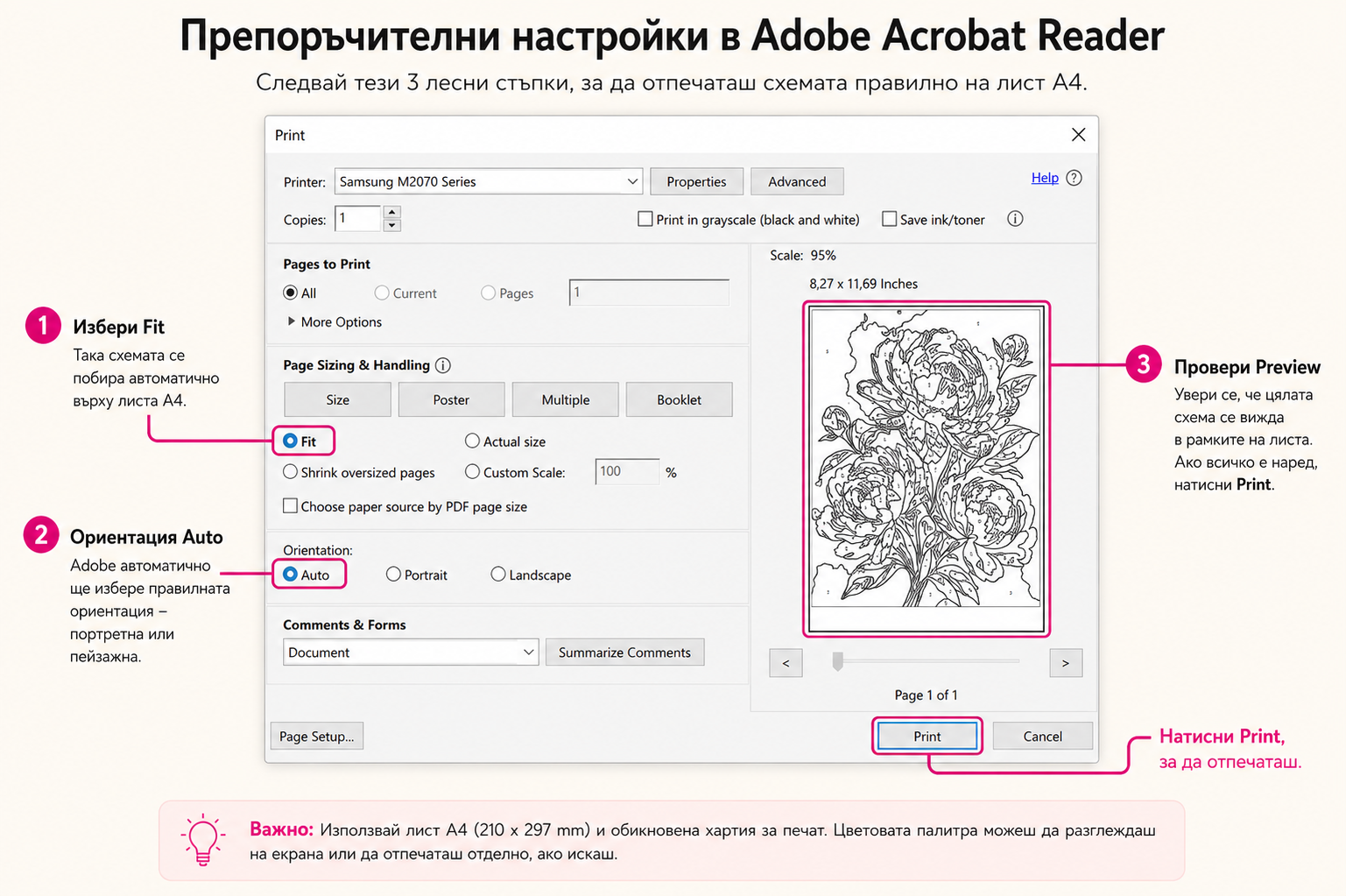
Task: Switch to the Poster sizing tab
Action: (x=451, y=399)
